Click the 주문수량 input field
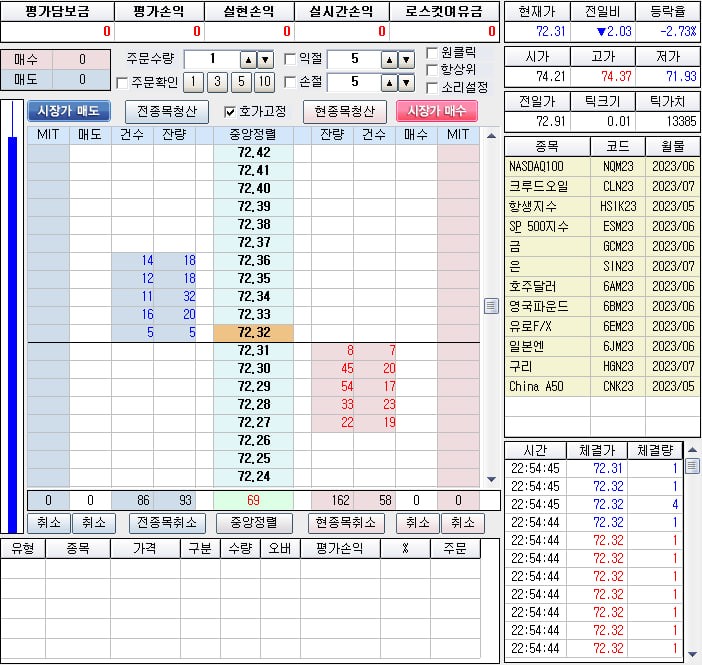 click(x=212, y=59)
